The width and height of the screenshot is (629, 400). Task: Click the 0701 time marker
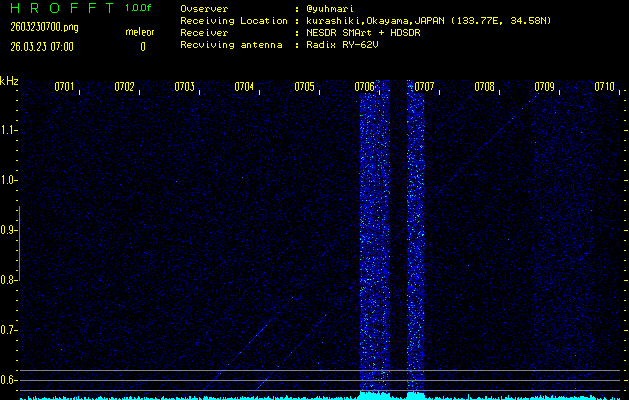tap(65, 87)
